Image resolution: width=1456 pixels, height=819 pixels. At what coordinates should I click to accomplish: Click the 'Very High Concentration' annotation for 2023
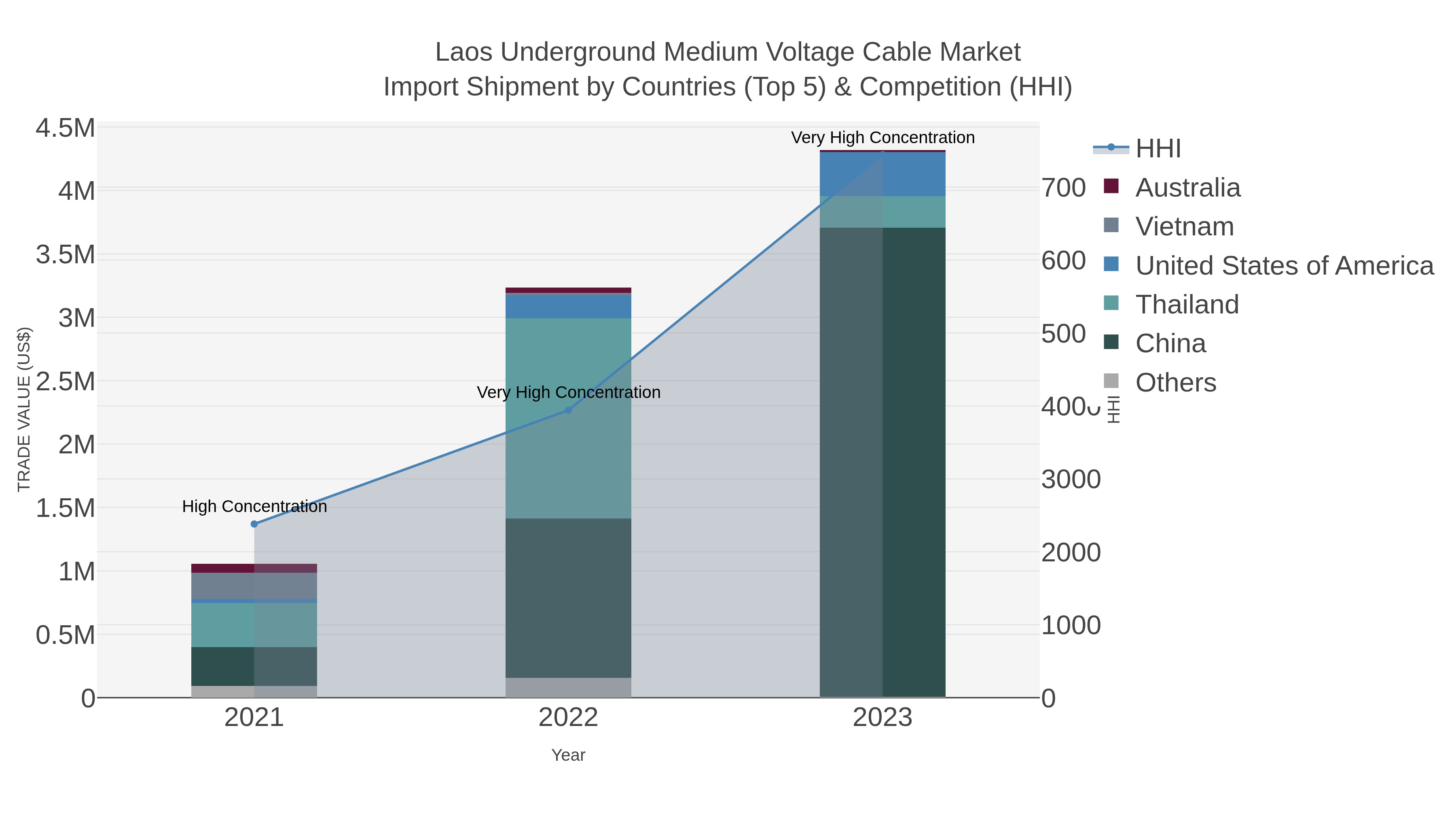coord(883,138)
